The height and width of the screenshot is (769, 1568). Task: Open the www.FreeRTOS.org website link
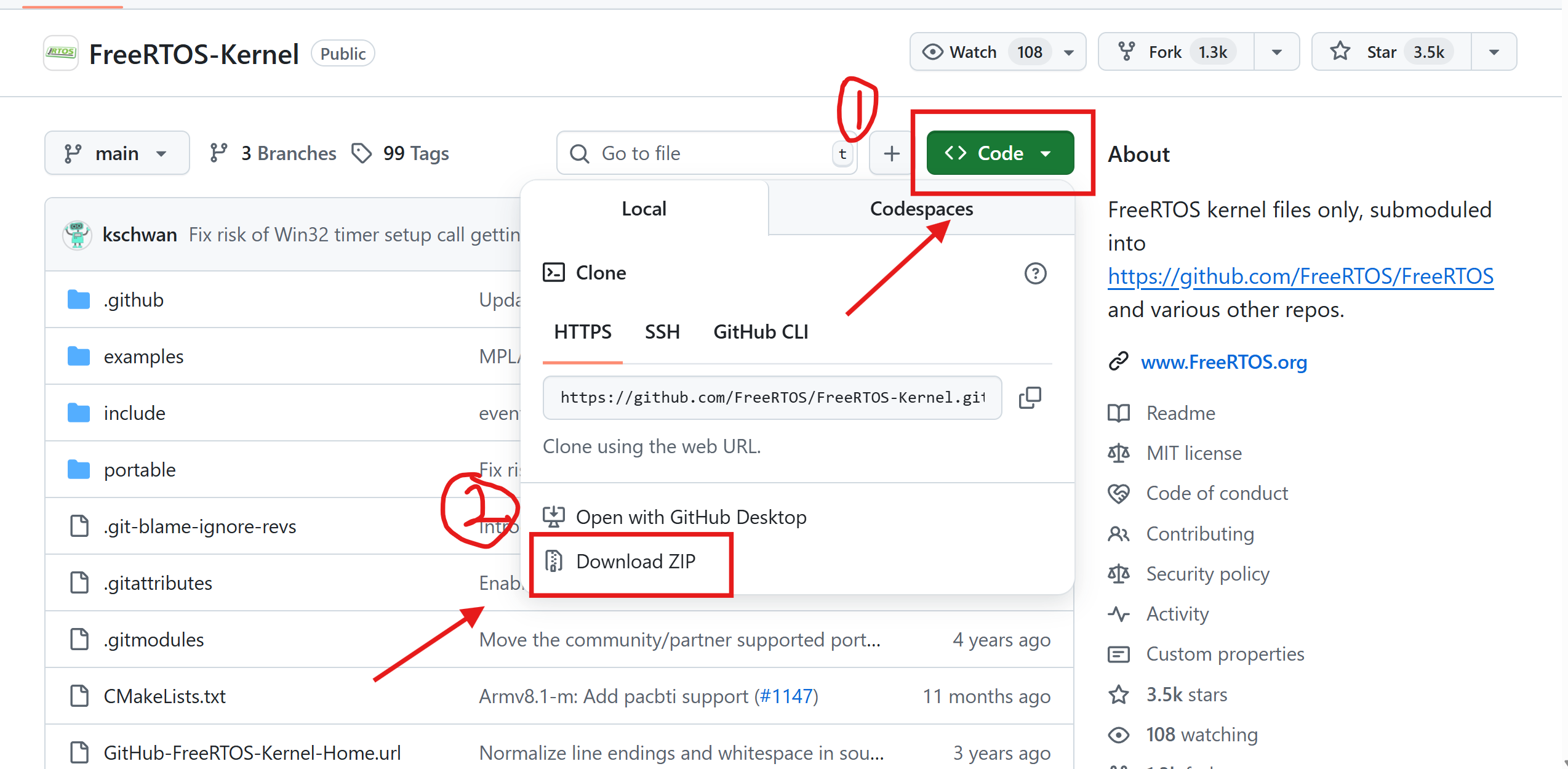tap(1223, 362)
